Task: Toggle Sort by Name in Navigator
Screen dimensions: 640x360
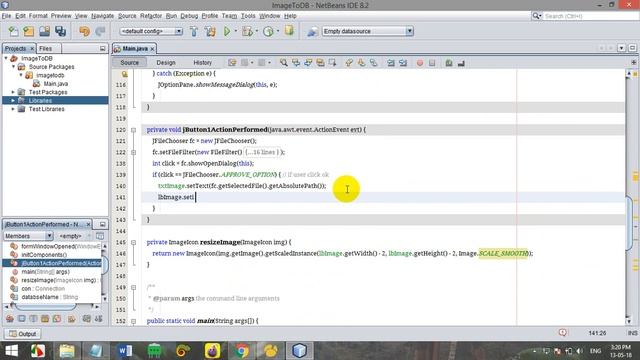Action: 87,318
